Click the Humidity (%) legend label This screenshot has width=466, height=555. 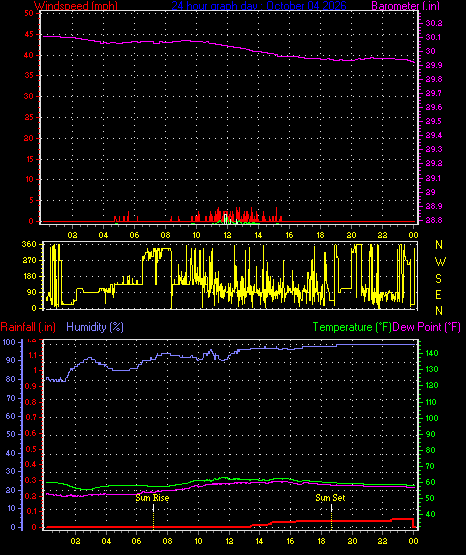pyautogui.click(x=95, y=327)
